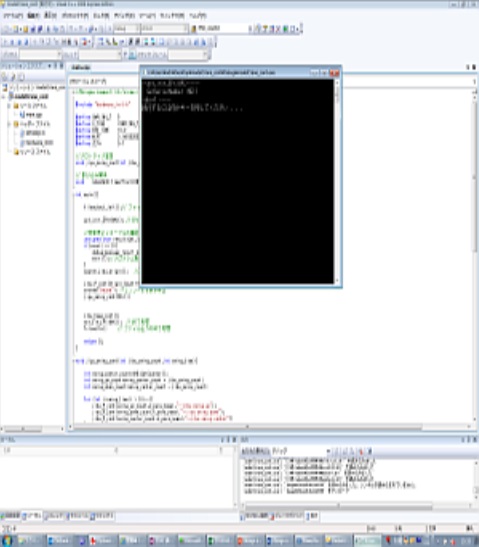Click the console window vertical scrollbar
This screenshot has width=479, height=547.
[337, 181]
